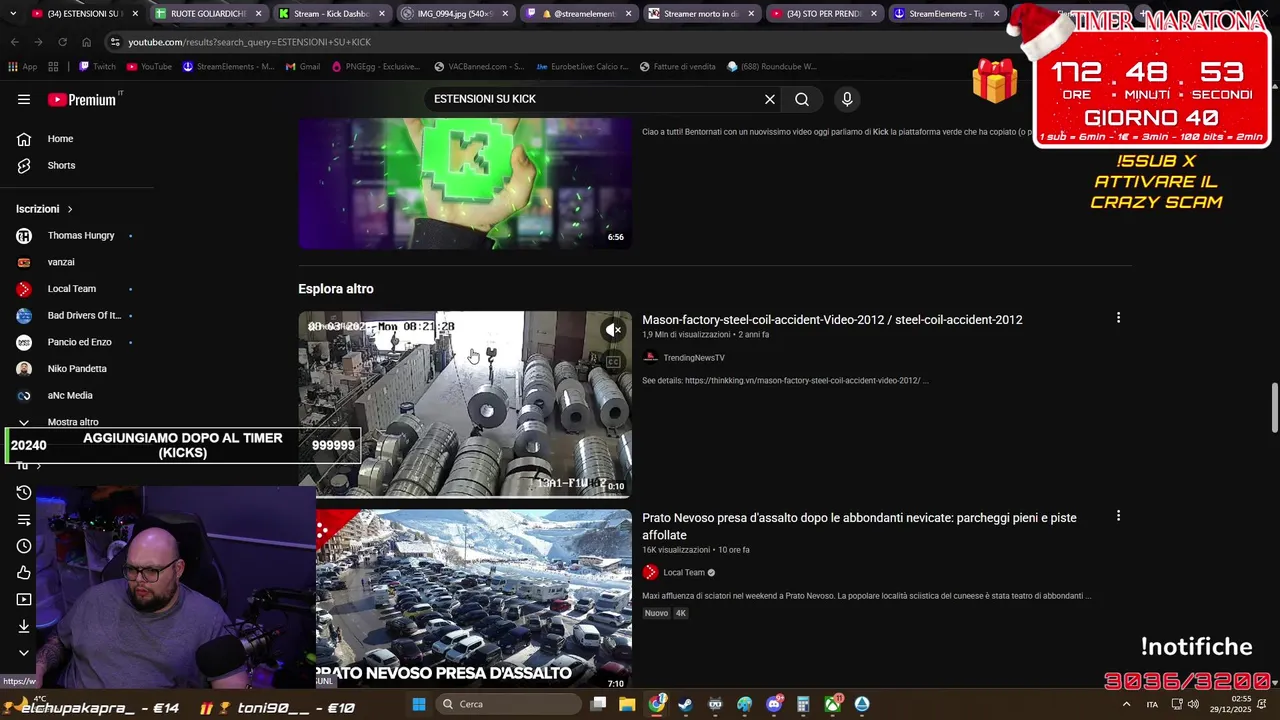Open Shorts in the sidebar

[x=61, y=165]
